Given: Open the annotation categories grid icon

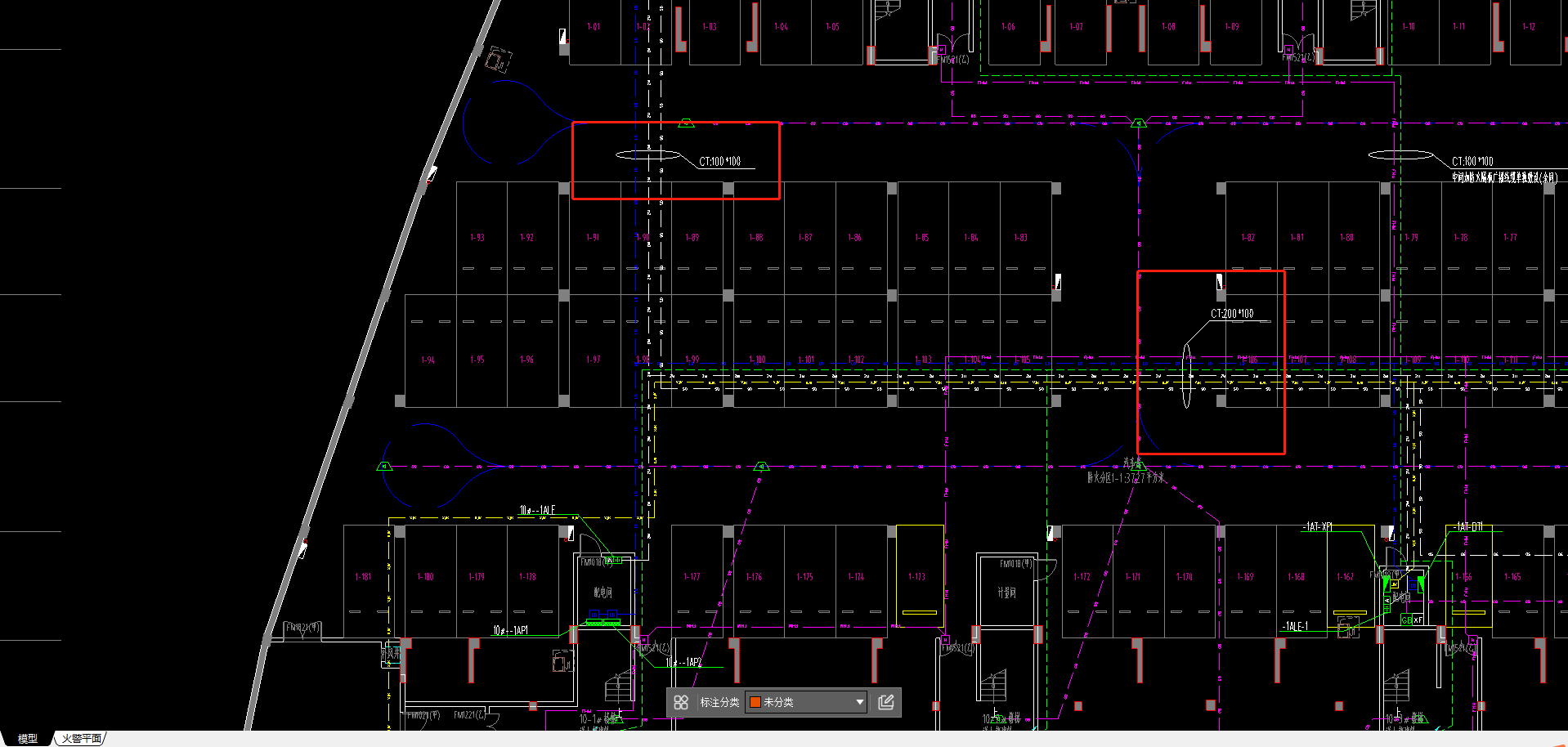Looking at the screenshot, I should click(x=681, y=702).
